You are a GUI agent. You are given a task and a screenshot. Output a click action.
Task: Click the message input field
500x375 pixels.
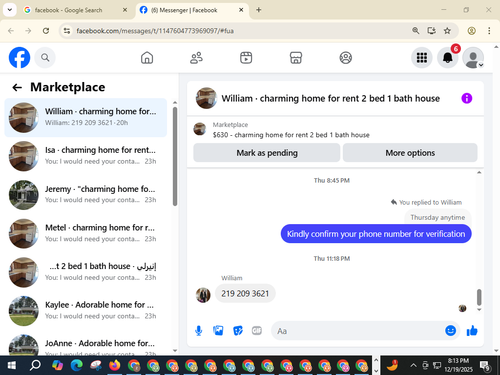[358, 331]
